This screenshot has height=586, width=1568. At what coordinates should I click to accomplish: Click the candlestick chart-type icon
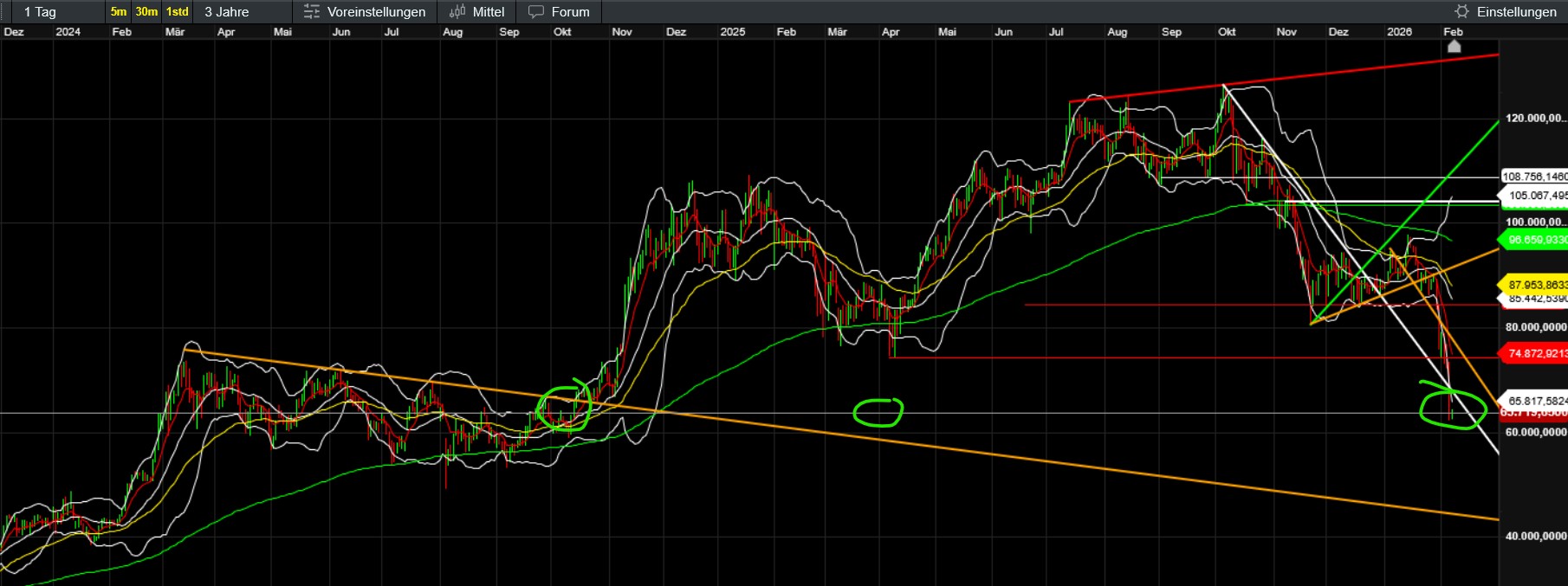point(457,12)
